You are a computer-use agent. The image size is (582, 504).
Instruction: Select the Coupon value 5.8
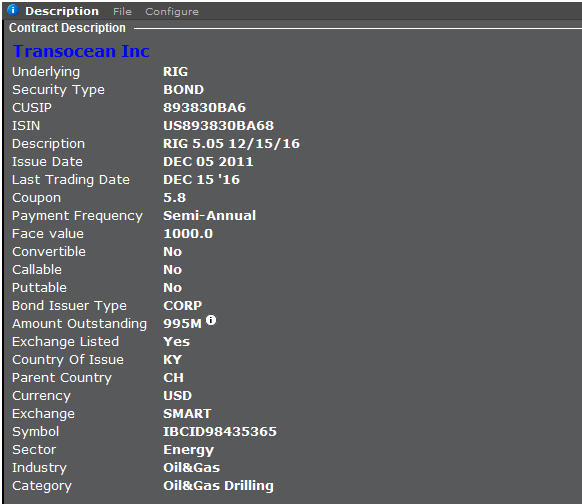pyautogui.click(x=174, y=197)
